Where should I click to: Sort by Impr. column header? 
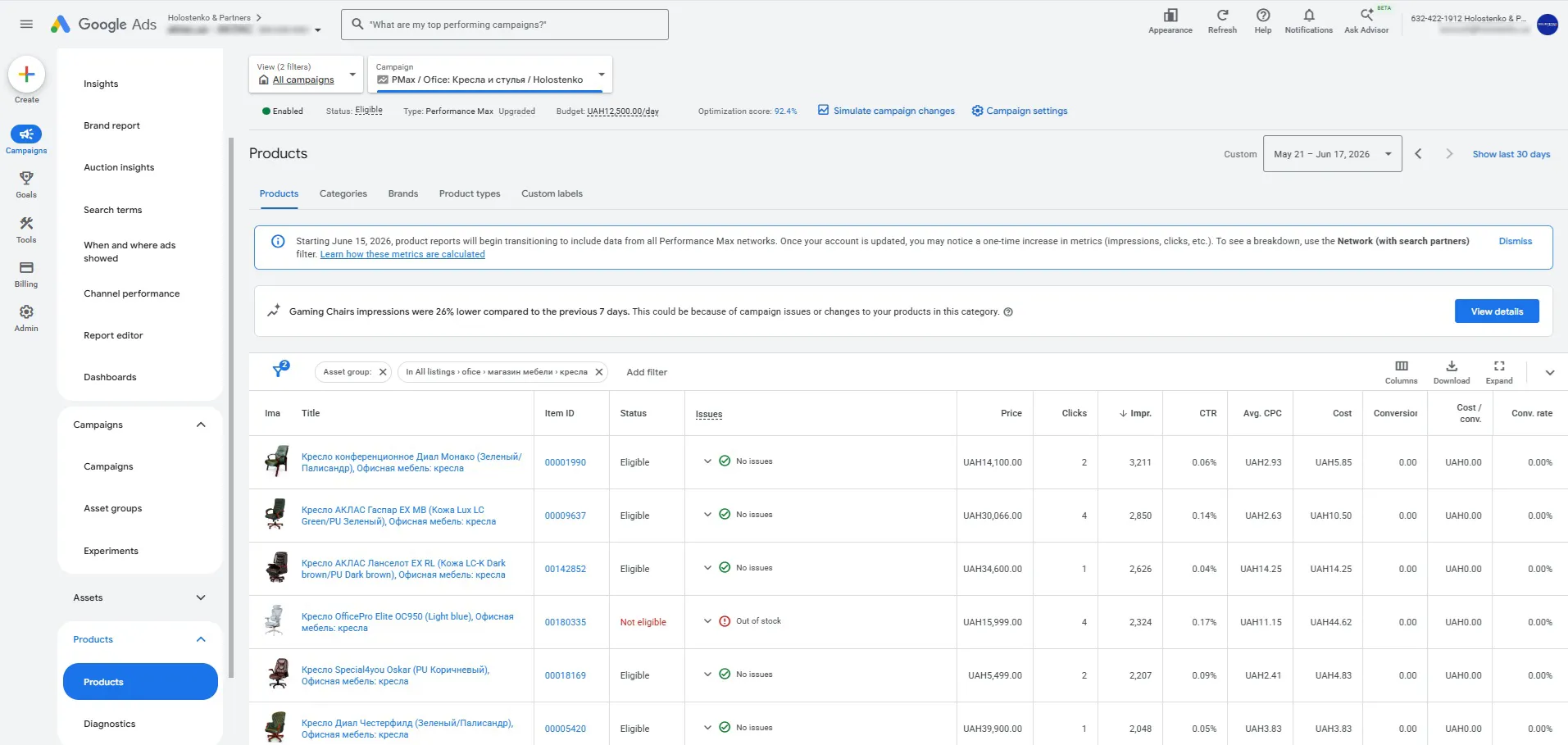tap(1136, 413)
